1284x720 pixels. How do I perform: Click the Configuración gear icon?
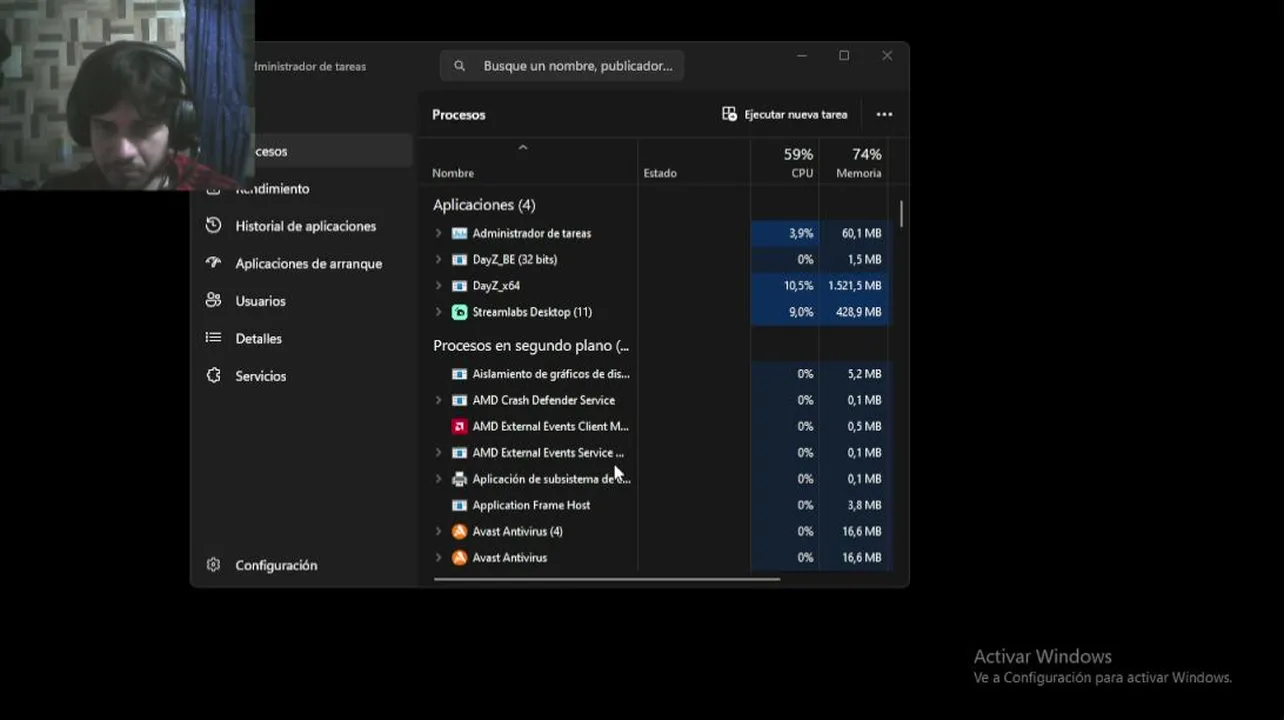pos(213,565)
